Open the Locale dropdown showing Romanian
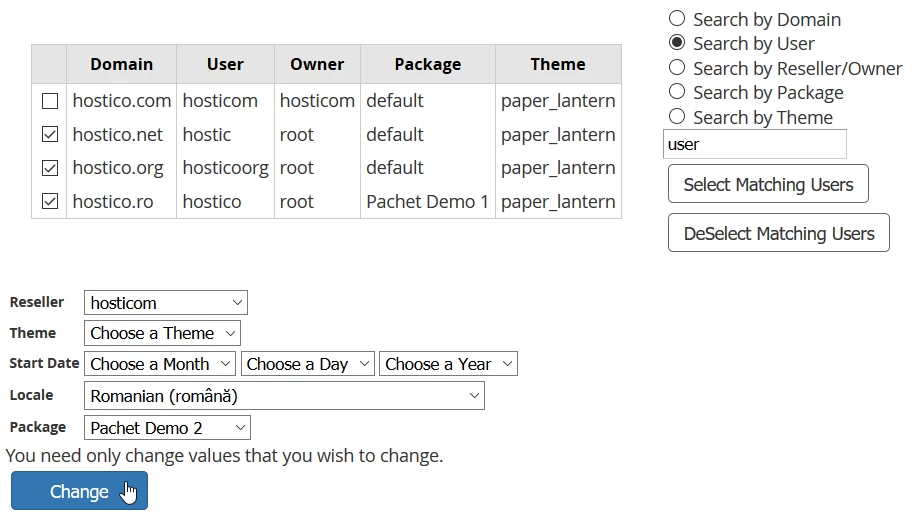The image size is (917, 513). 284,396
